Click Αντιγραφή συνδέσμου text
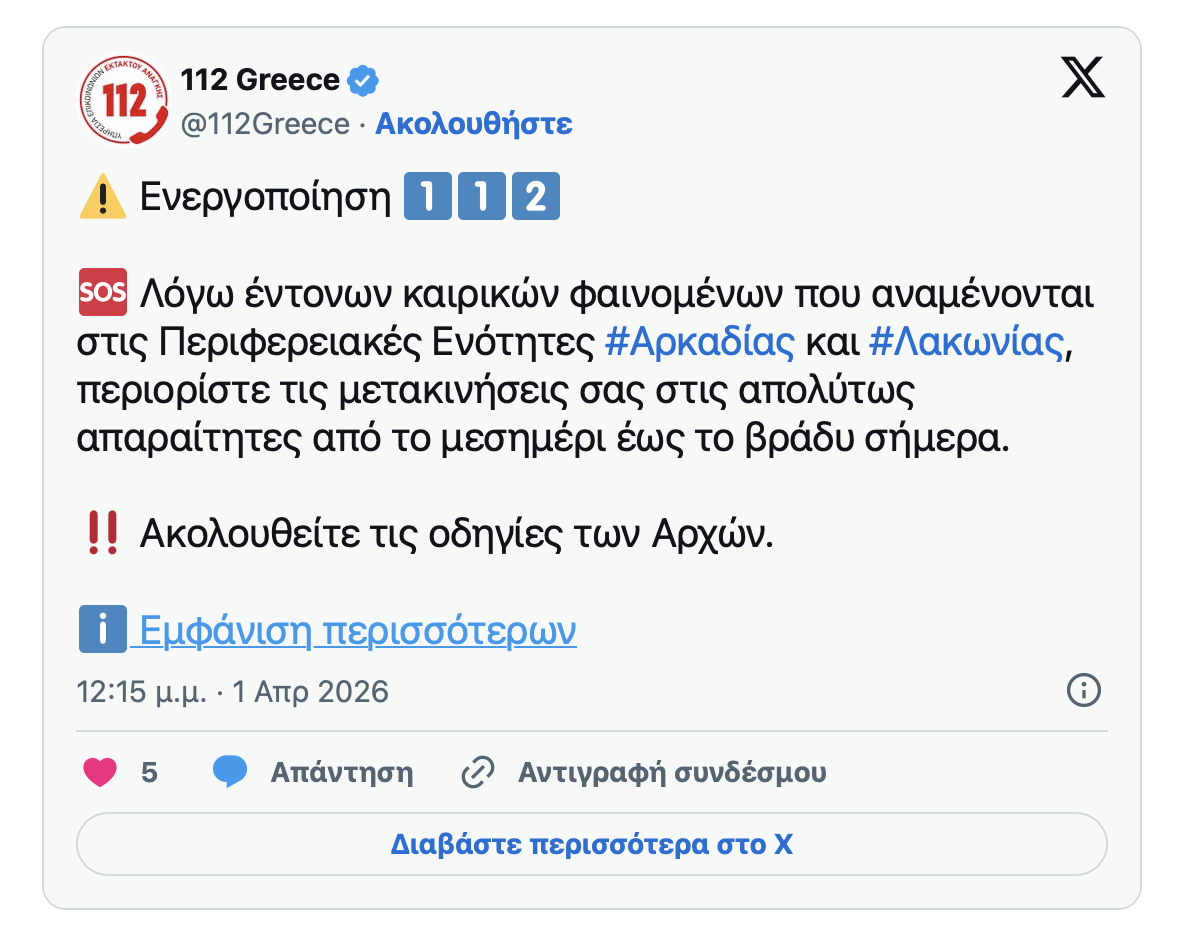The height and width of the screenshot is (942, 1190). click(x=671, y=772)
